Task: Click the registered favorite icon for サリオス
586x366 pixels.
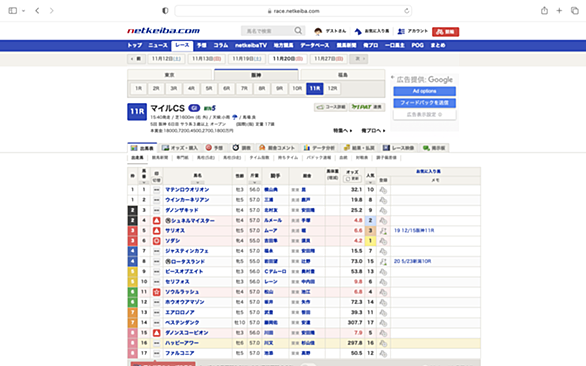Action: (x=383, y=231)
